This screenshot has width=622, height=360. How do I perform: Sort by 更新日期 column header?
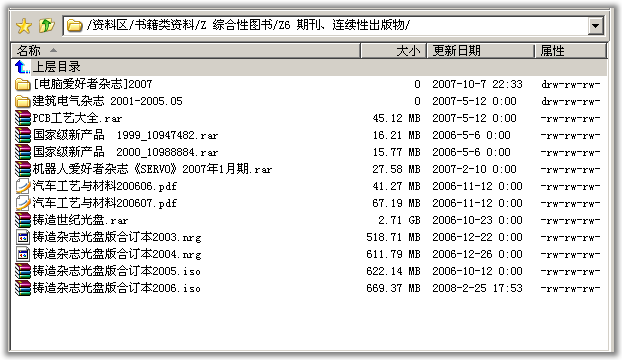480,51
